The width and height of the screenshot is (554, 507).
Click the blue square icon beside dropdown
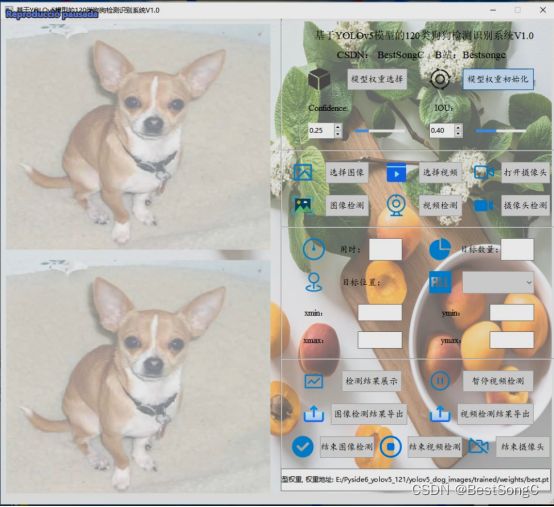click(x=440, y=282)
